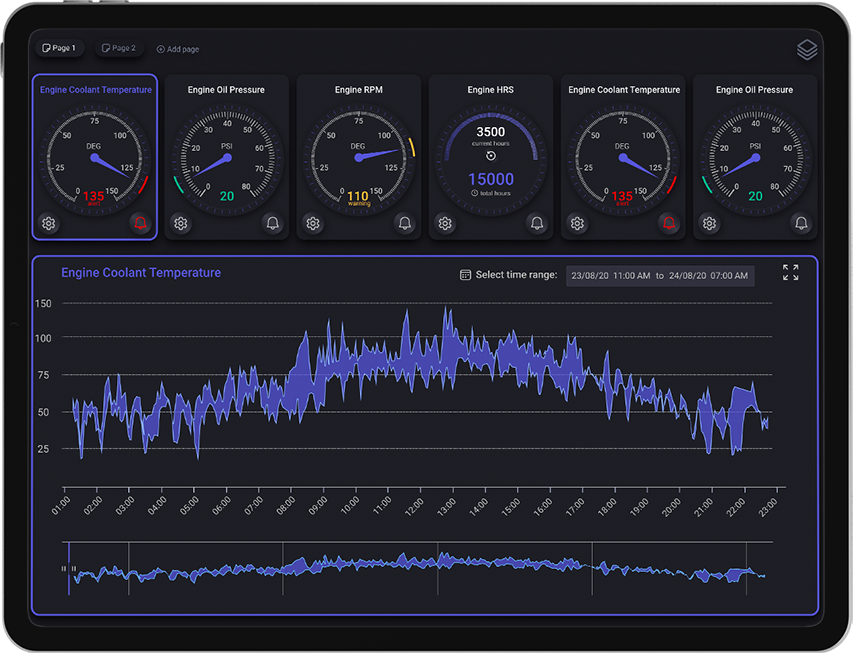Click the chart heading Engine Coolant Temperature
853x653 pixels.
point(141,273)
